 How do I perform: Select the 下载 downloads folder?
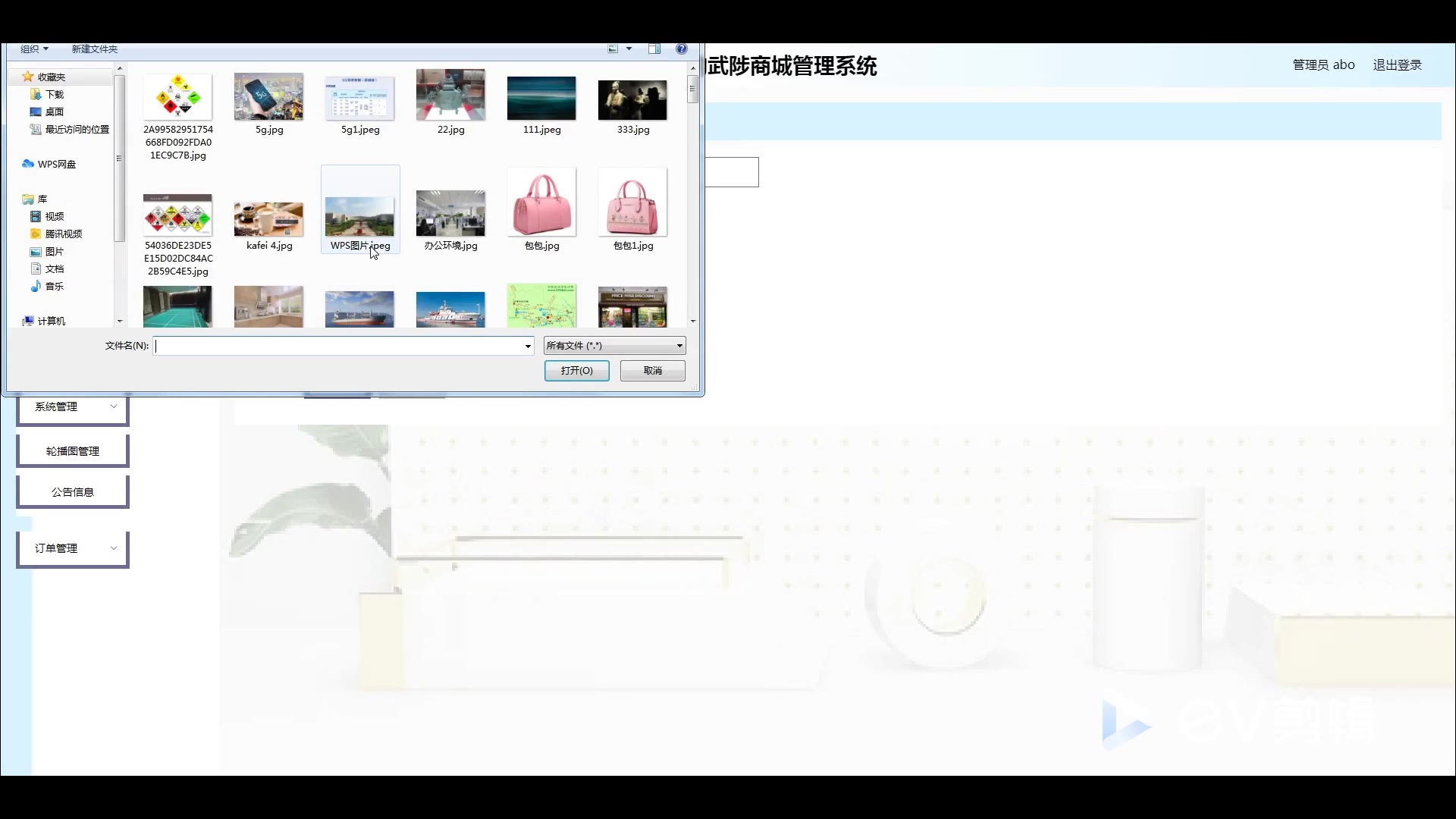[x=55, y=94]
